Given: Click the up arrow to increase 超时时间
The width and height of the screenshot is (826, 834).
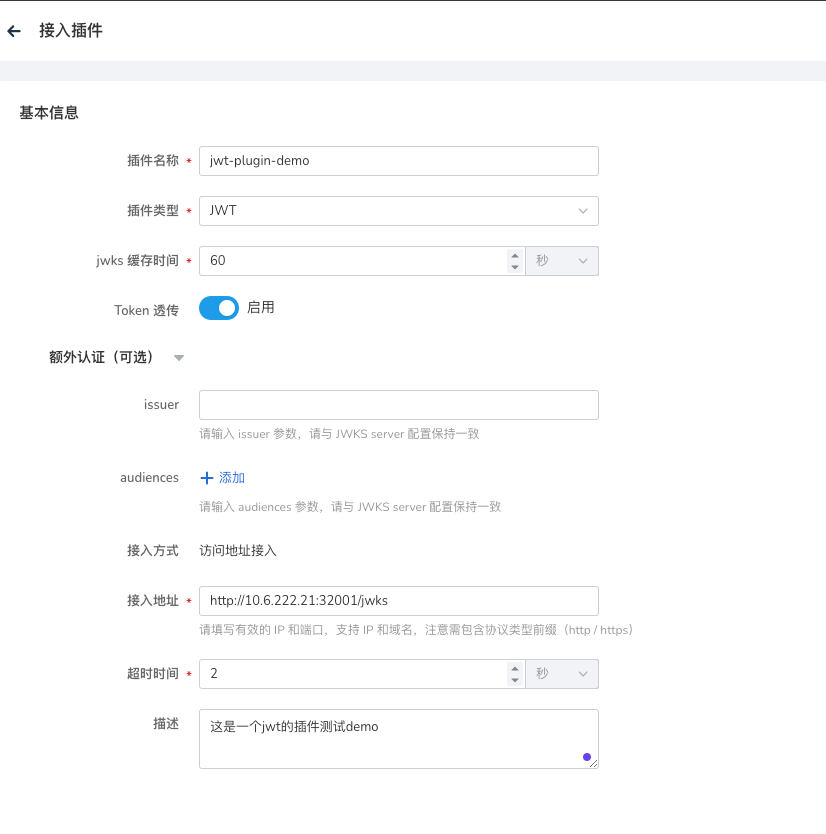Looking at the screenshot, I should coord(515,668).
